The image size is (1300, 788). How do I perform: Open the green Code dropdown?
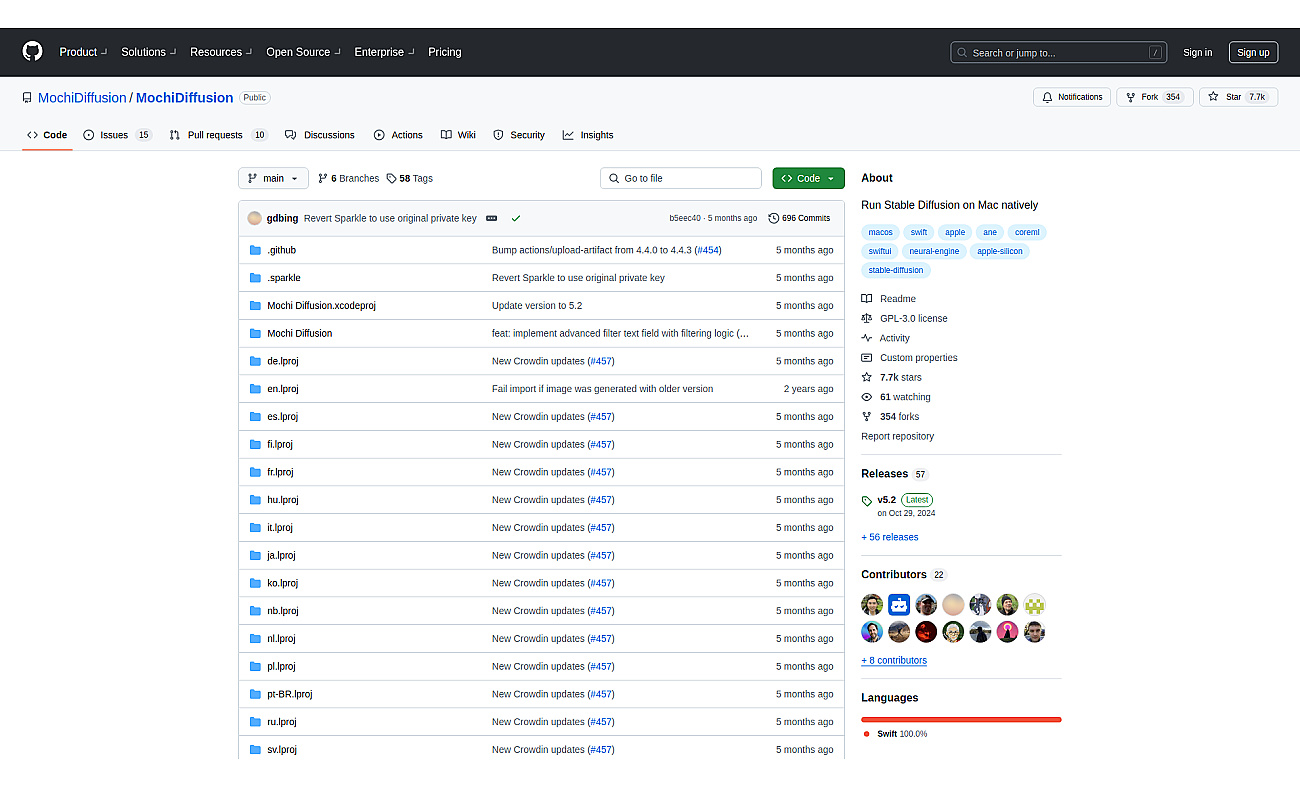click(x=808, y=178)
